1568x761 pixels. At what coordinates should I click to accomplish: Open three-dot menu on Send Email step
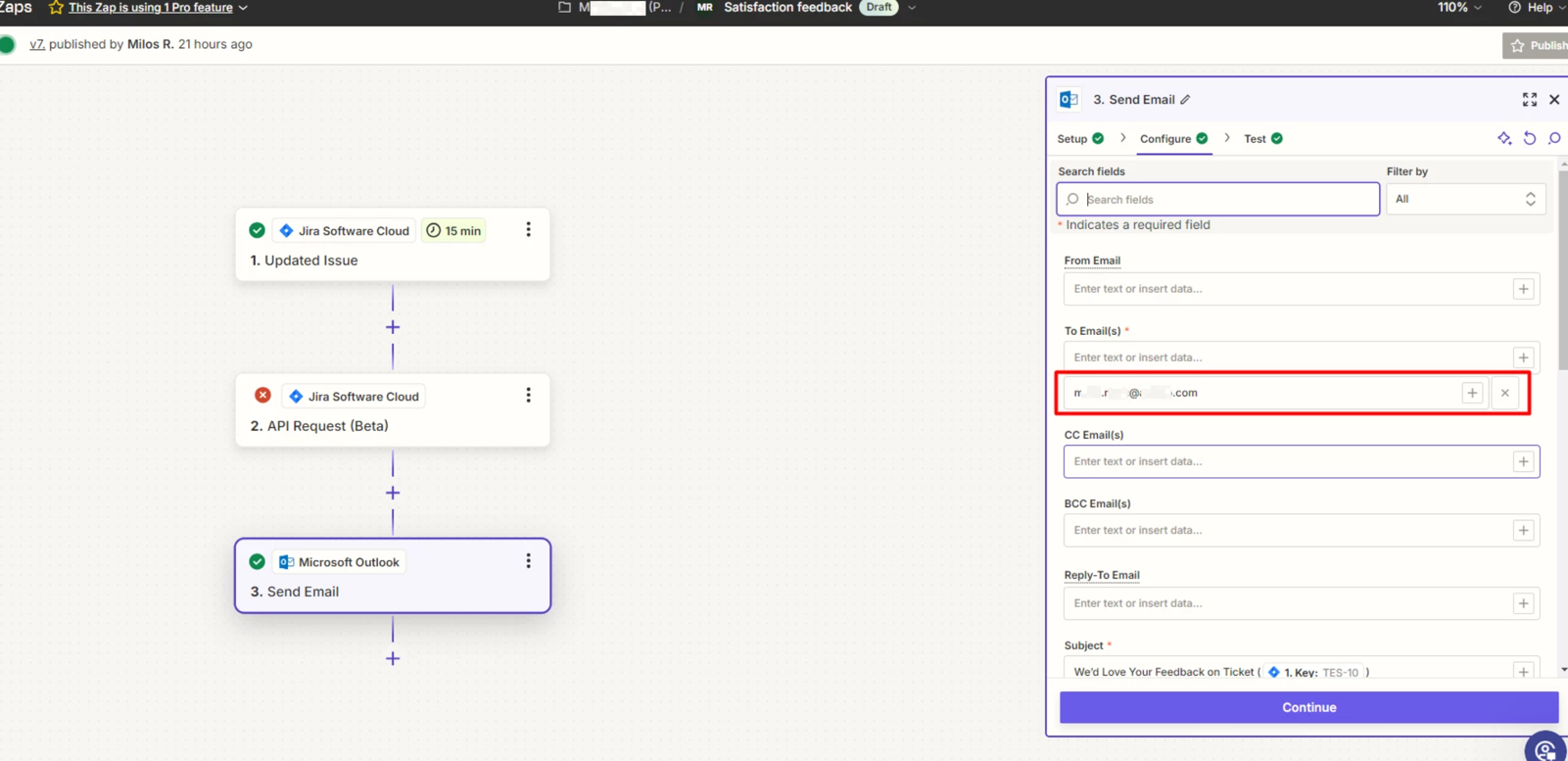[528, 561]
